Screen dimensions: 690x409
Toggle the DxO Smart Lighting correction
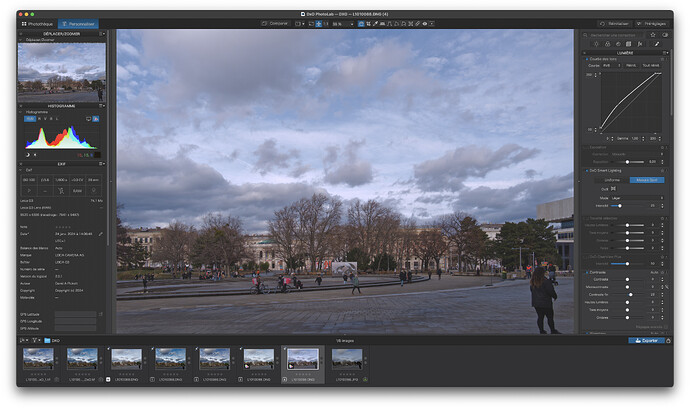587,170
